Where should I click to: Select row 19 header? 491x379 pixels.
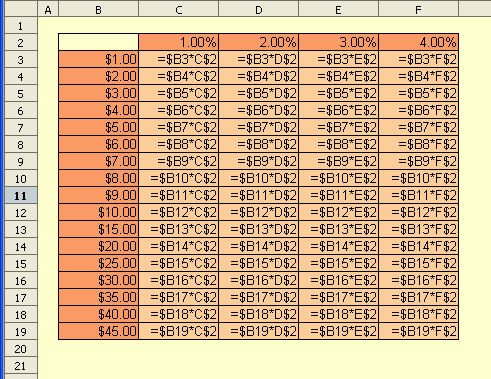tap(21, 332)
